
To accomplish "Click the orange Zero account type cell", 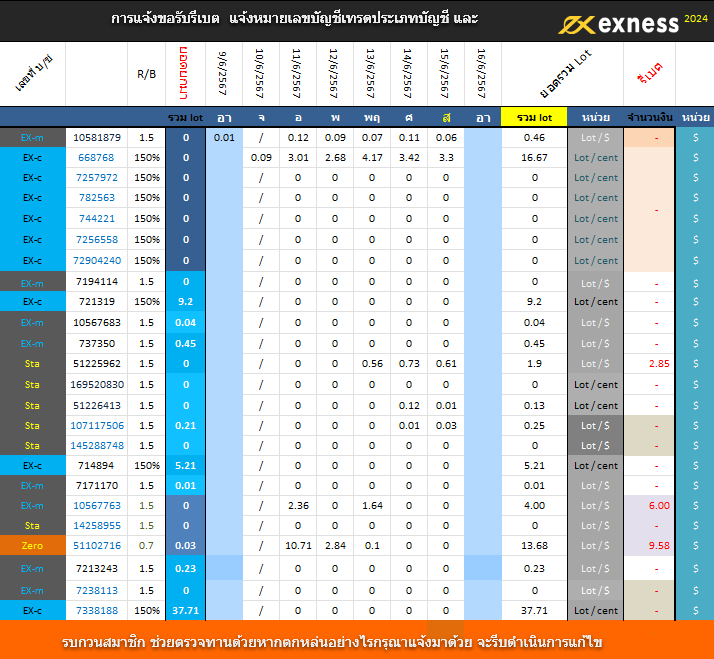I will (32, 546).
